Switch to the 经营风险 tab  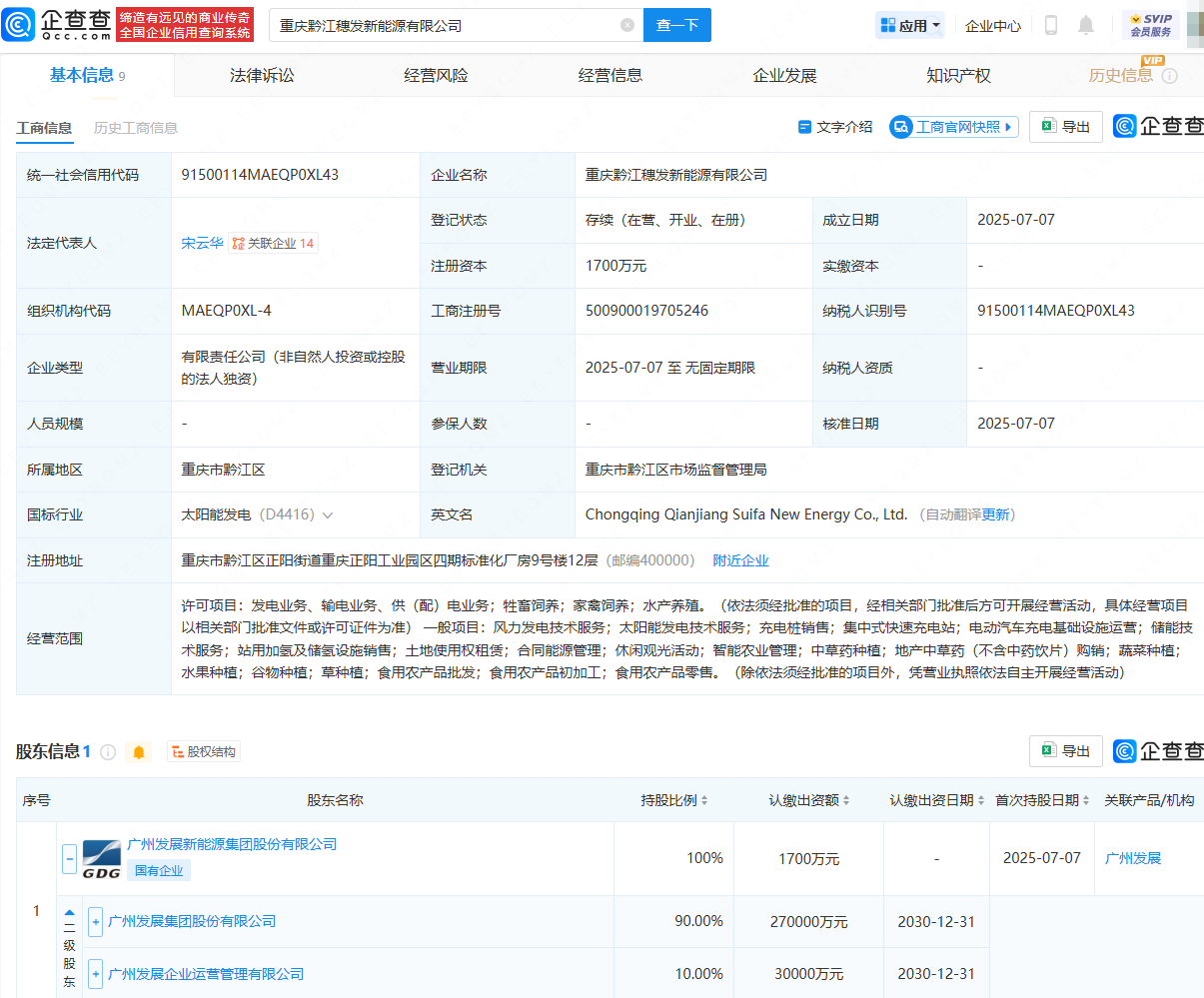[436, 75]
